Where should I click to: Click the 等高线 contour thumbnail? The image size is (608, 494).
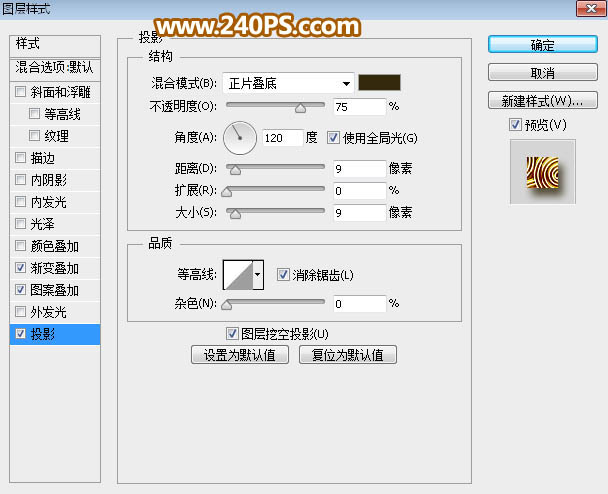(x=238, y=275)
